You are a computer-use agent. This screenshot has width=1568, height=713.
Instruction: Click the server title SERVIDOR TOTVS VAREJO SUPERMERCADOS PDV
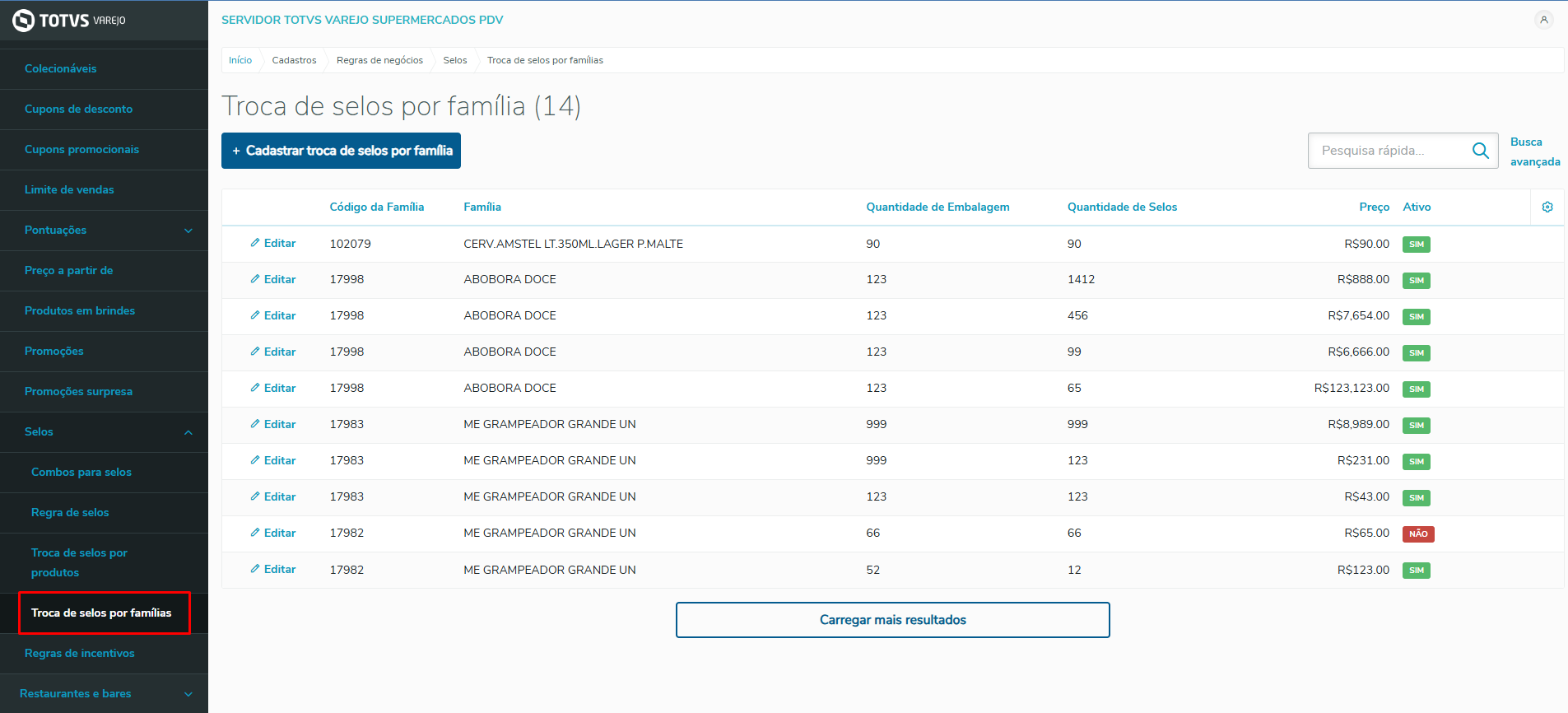click(362, 20)
